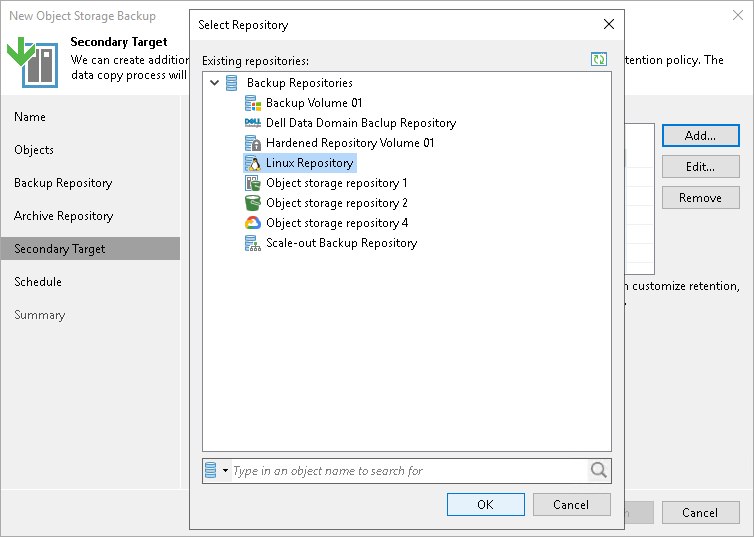Click the Remove button in the wizard

click(701, 198)
